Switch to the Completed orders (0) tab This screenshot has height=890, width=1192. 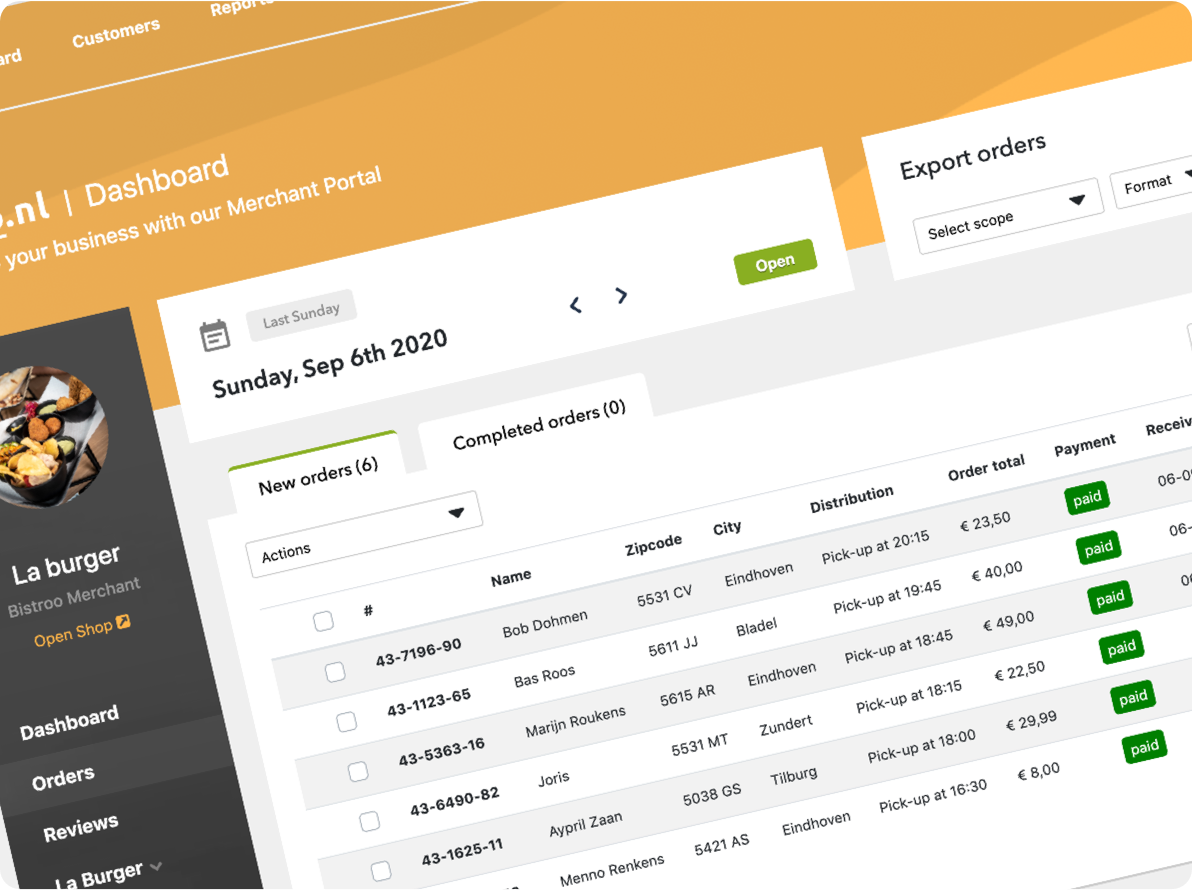(539, 425)
